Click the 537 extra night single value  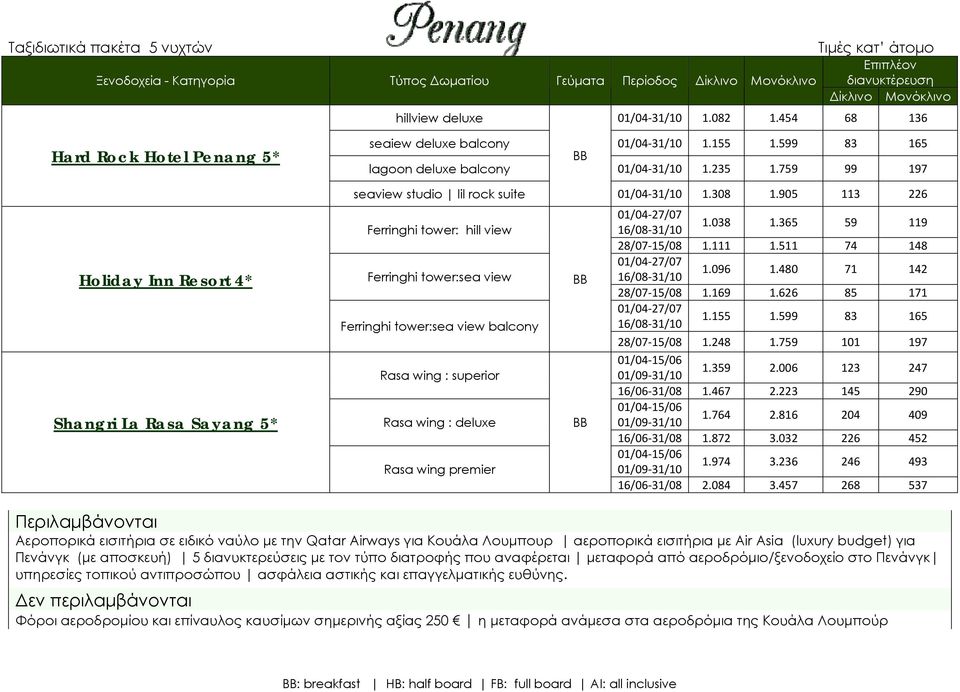coord(918,485)
